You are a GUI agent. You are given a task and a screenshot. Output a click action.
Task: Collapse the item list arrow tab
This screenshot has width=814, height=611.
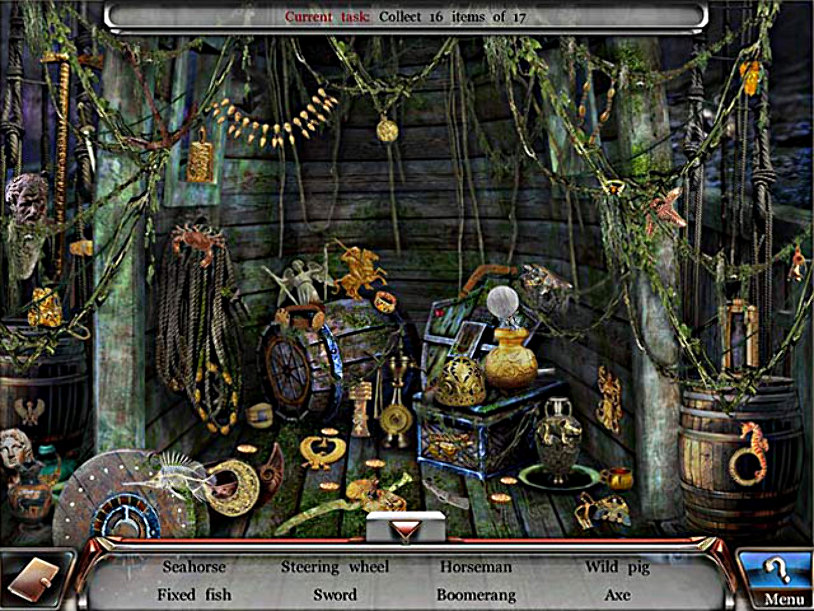(x=405, y=528)
